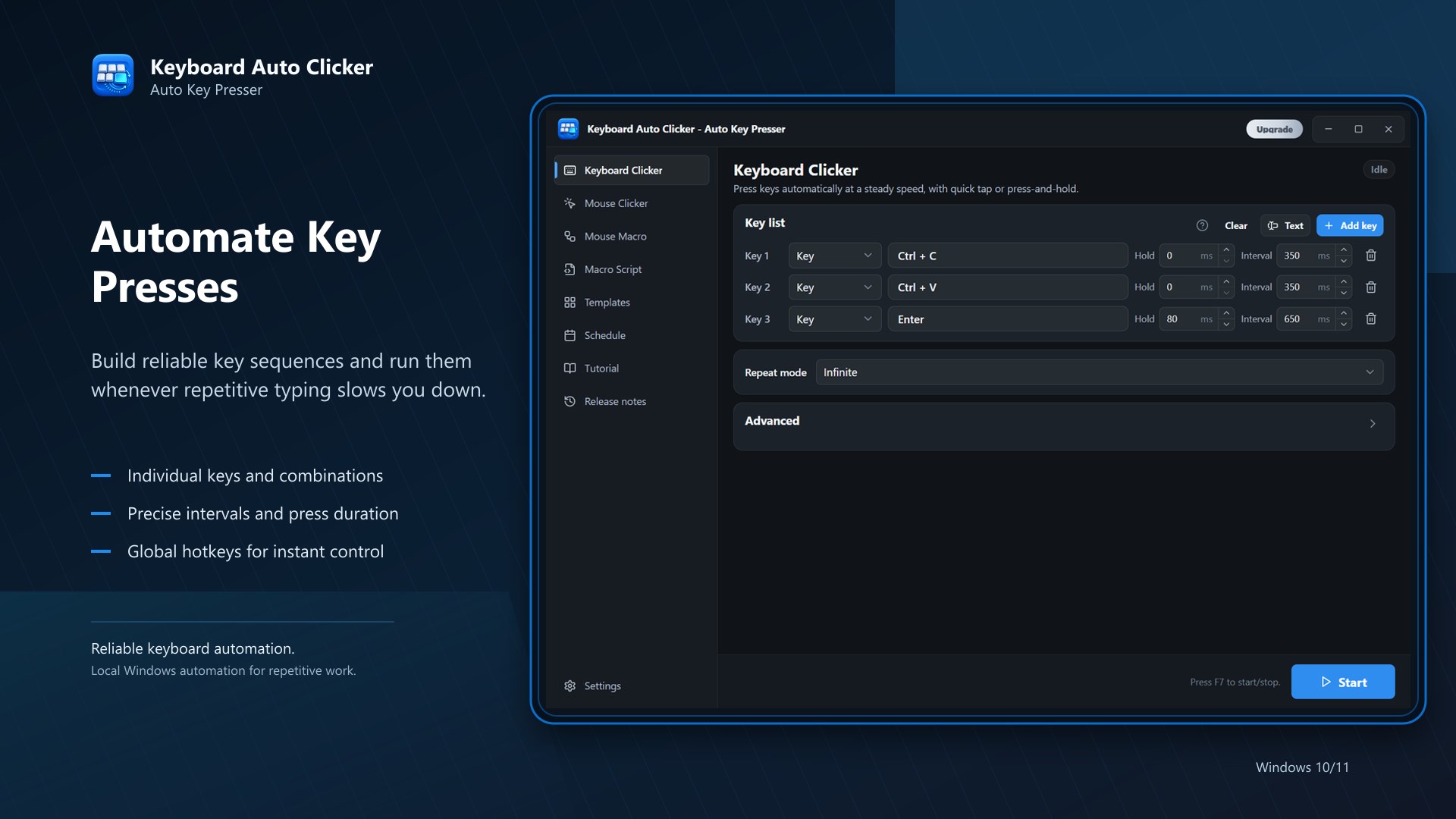Click the Mouse Clicker sidebar icon

(x=570, y=203)
